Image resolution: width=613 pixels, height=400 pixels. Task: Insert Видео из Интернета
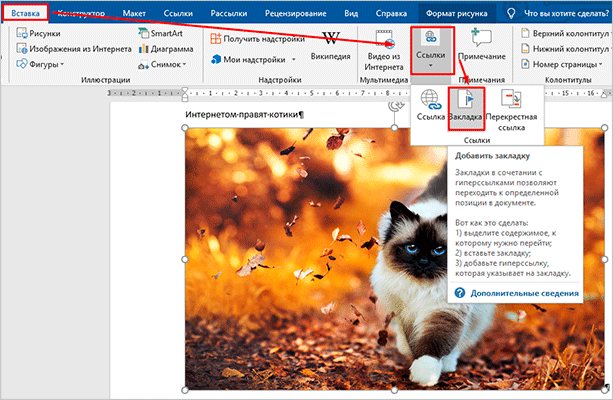[384, 50]
